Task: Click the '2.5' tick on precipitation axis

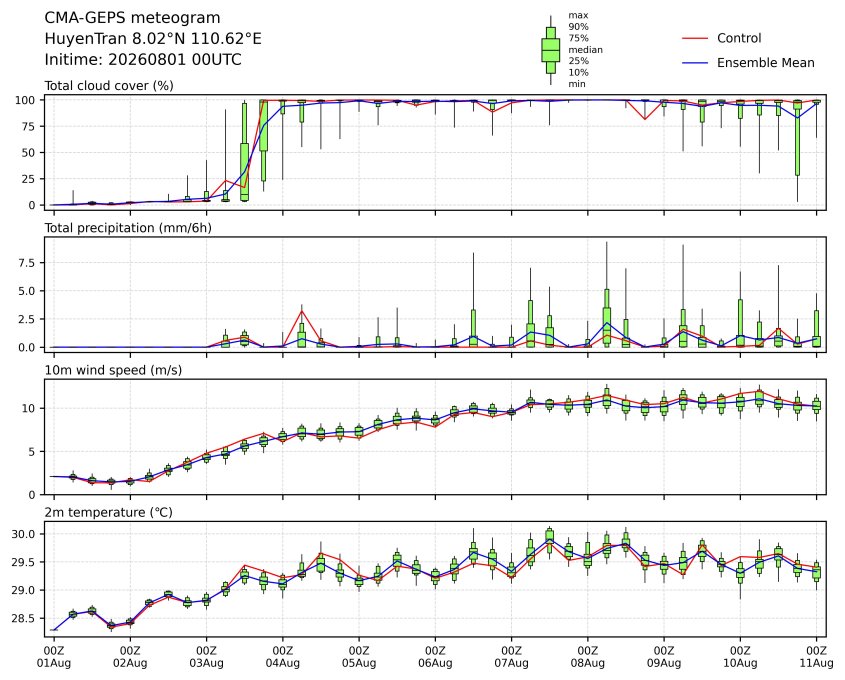Action: (27, 320)
